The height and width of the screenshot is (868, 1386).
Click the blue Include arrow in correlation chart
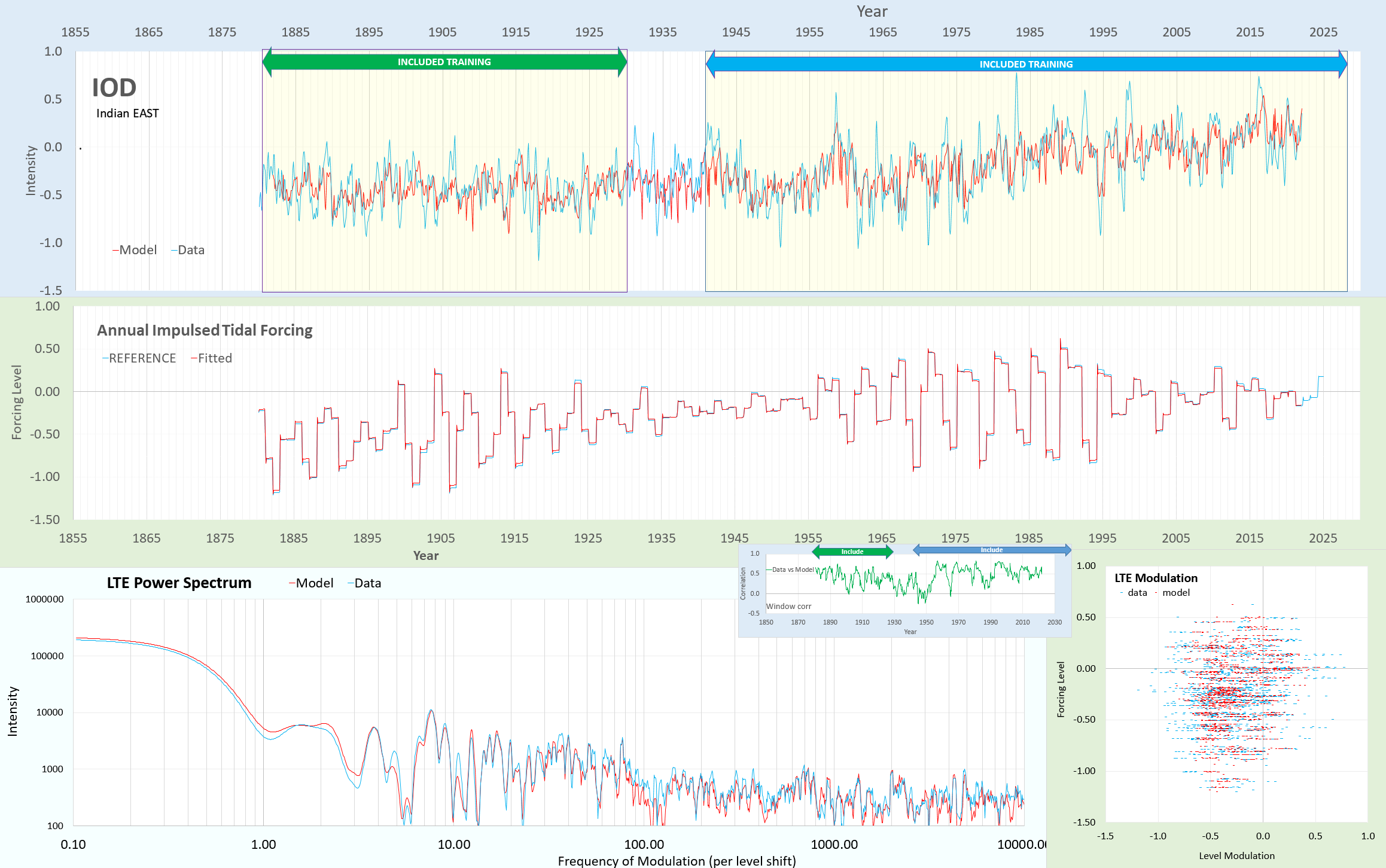coord(991,550)
